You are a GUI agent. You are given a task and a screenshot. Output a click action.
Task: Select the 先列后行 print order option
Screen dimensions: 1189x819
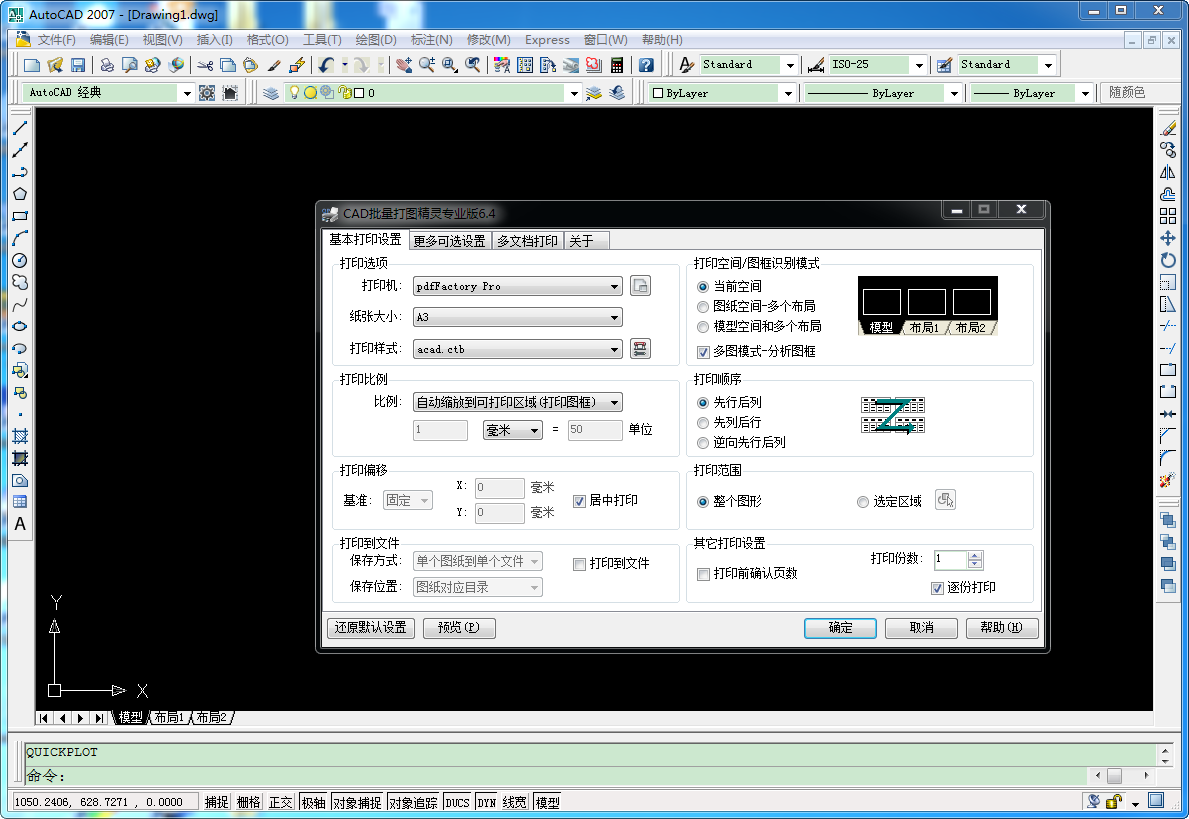coord(703,422)
